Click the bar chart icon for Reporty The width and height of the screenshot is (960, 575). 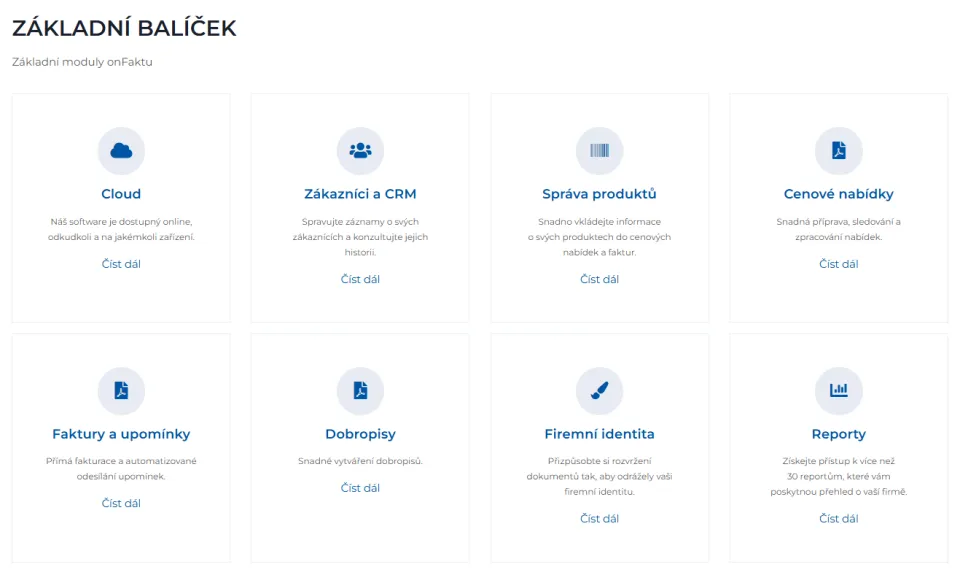839,391
